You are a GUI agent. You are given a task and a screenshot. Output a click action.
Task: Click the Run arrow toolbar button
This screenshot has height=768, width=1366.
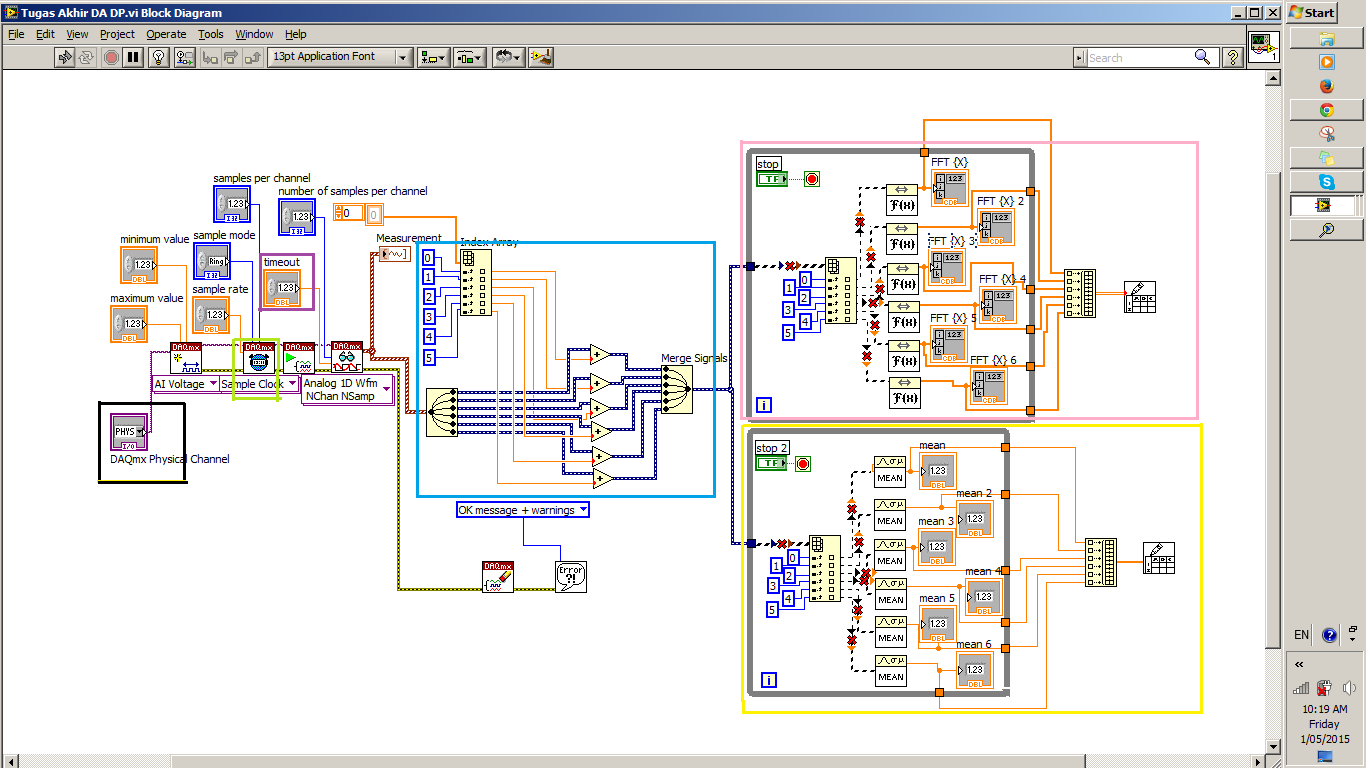[x=65, y=57]
